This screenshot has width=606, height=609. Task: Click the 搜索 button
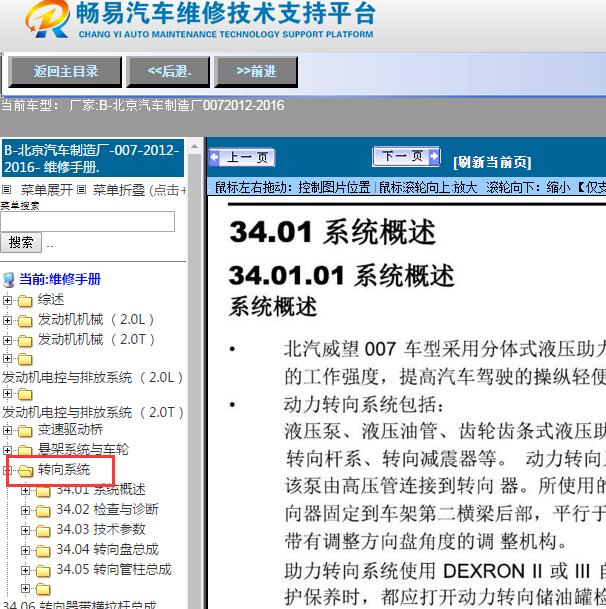pyautogui.click(x=21, y=242)
